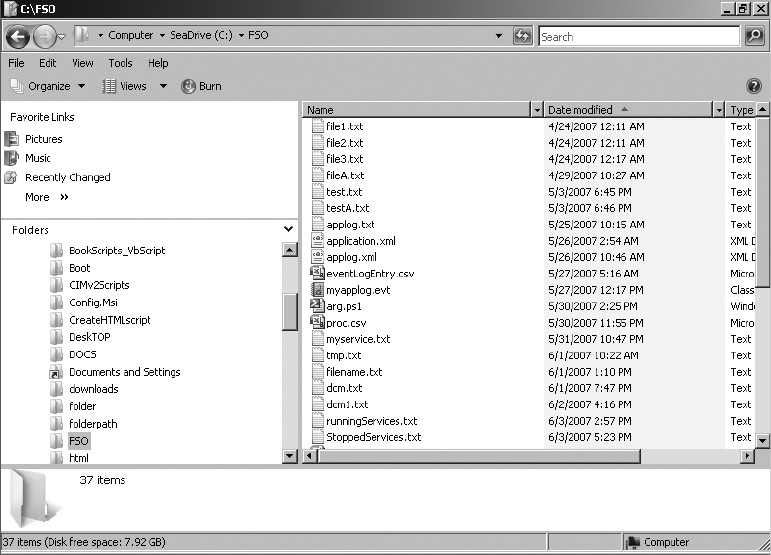Open the Name column filter dropdown
The height and width of the screenshot is (555, 771).
pyautogui.click(x=537, y=110)
